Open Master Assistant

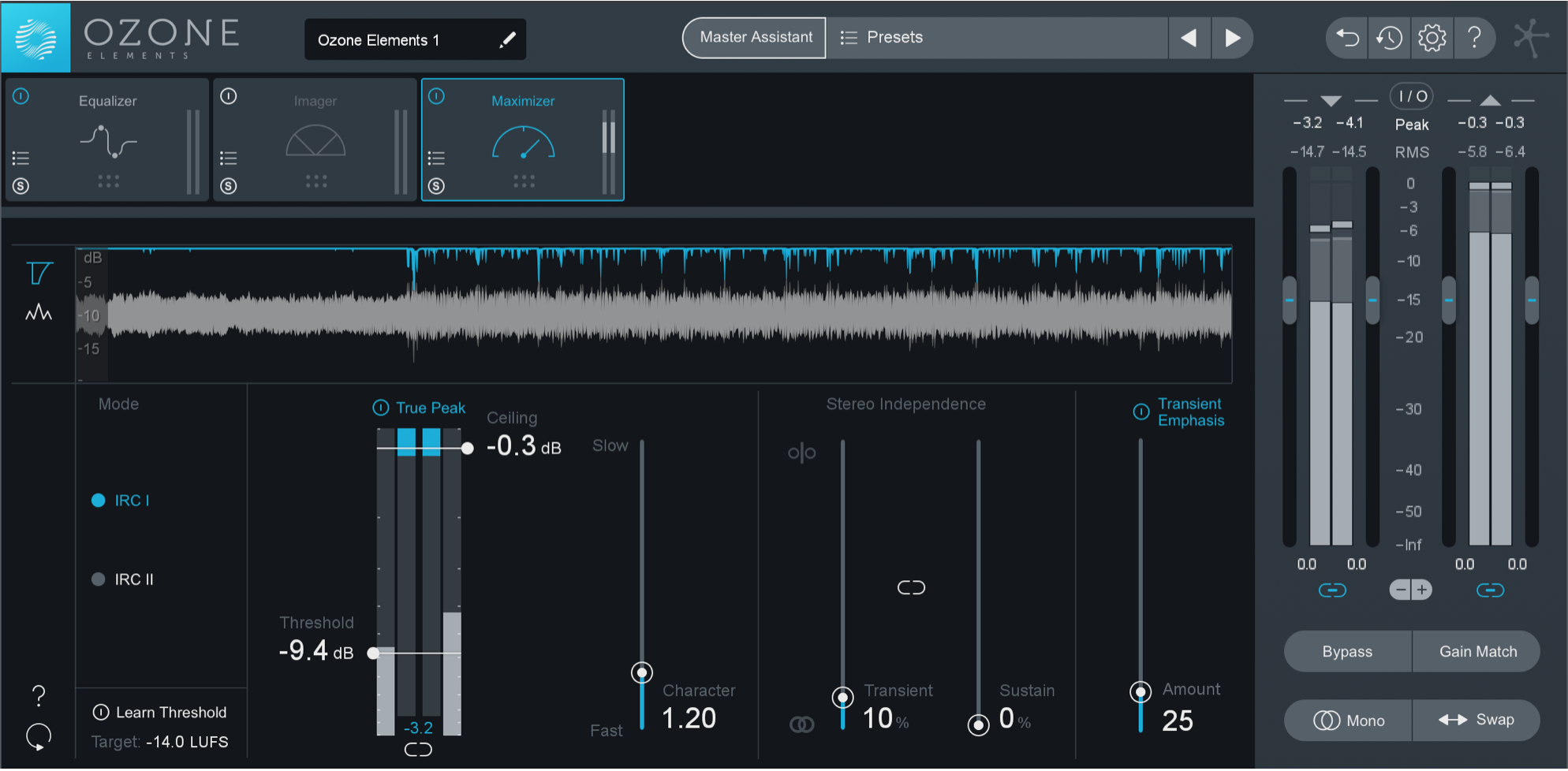pos(755,38)
